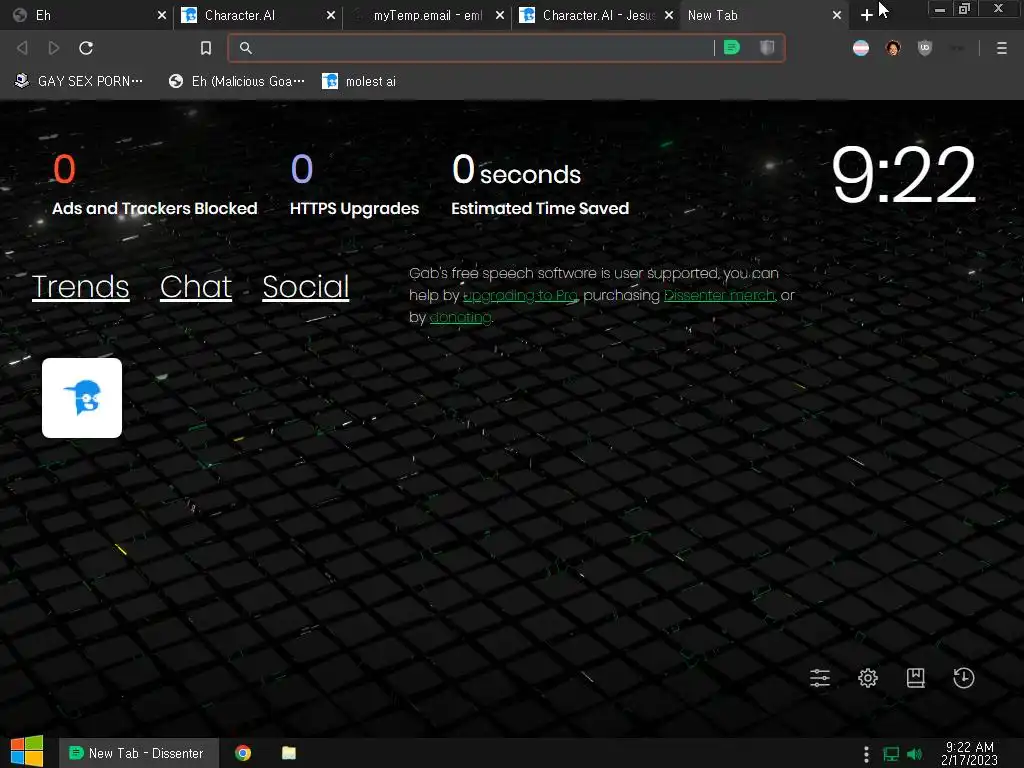Image resolution: width=1024 pixels, height=768 pixels.
Task: Open the Character.AI shortcut tile
Action: pyautogui.click(x=82, y=398)
